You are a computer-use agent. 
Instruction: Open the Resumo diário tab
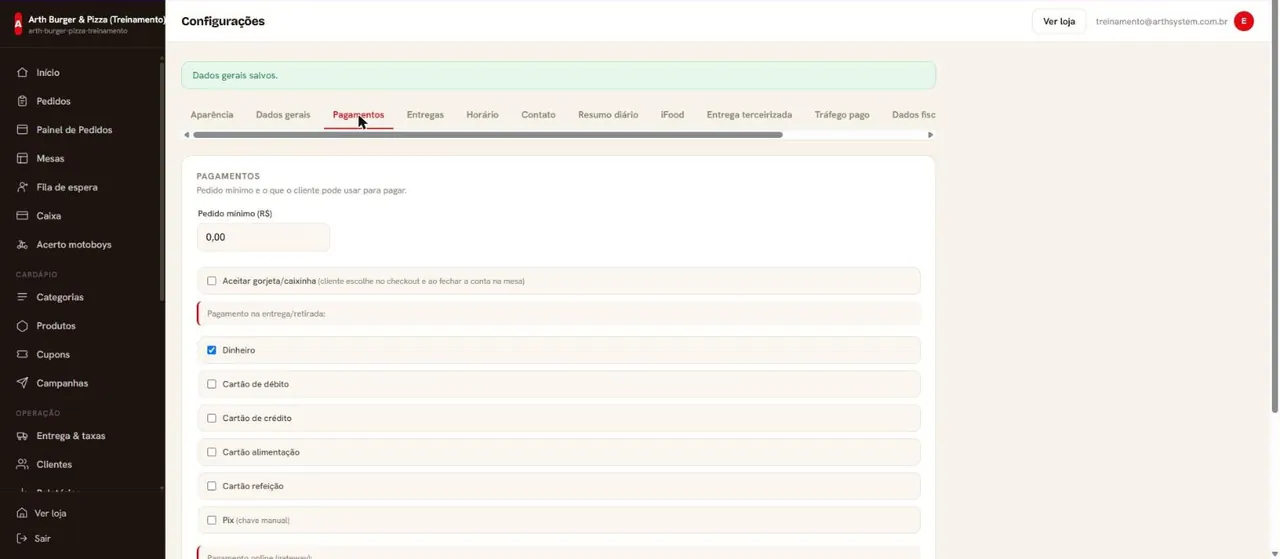608,115
